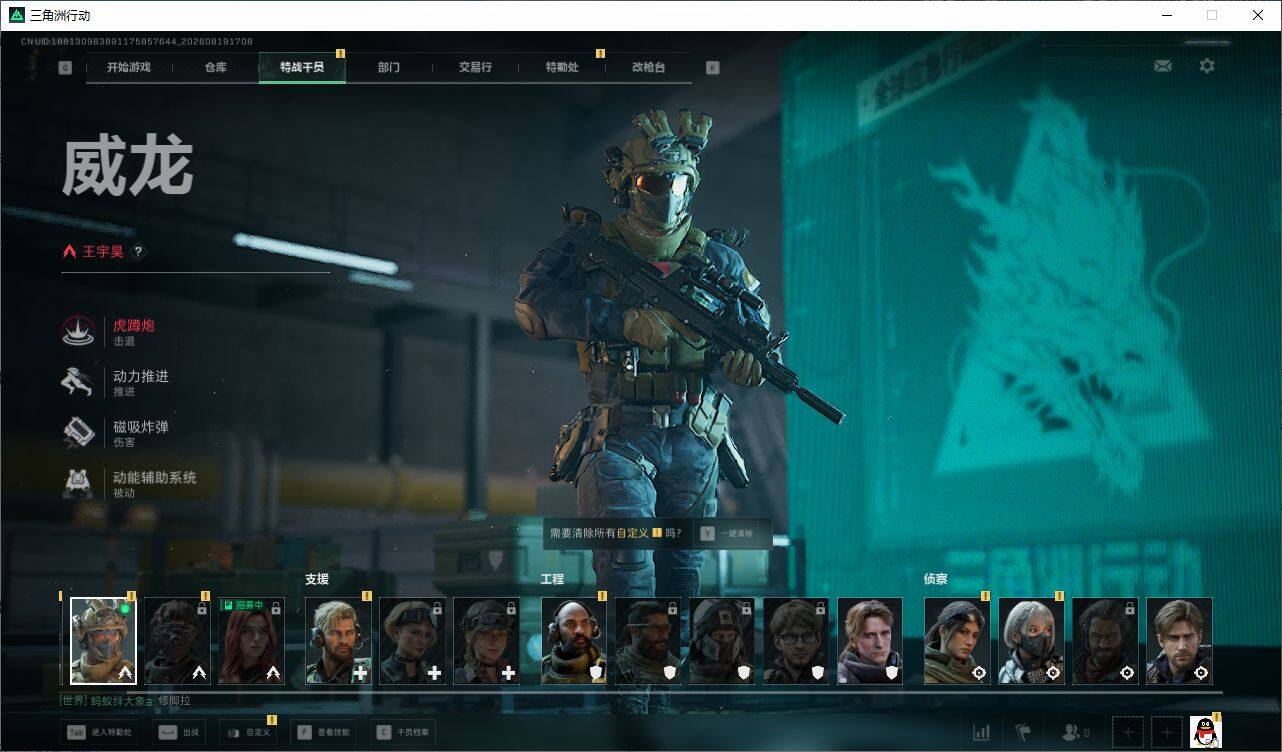
Task: Click the Tab 进入特勤处 button
Action: (99, 733)
